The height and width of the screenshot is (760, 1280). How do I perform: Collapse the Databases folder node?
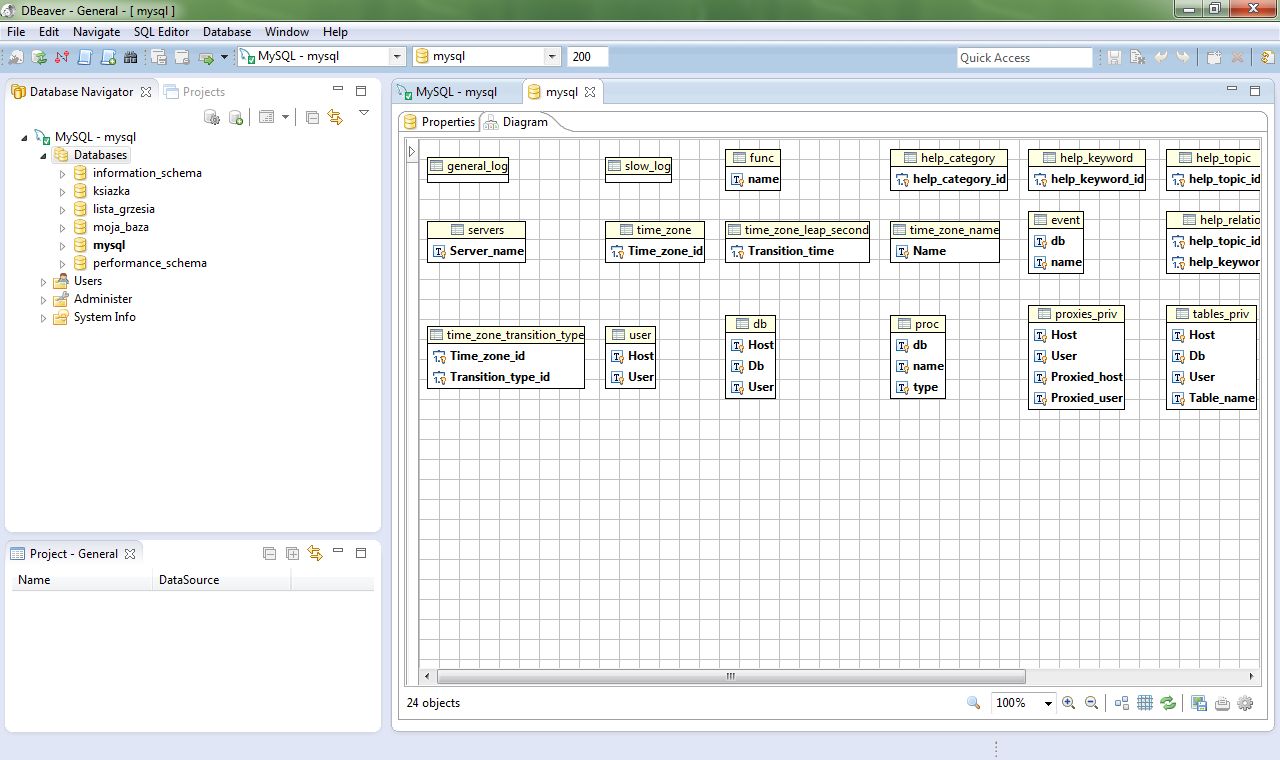(x=43, y=155)
